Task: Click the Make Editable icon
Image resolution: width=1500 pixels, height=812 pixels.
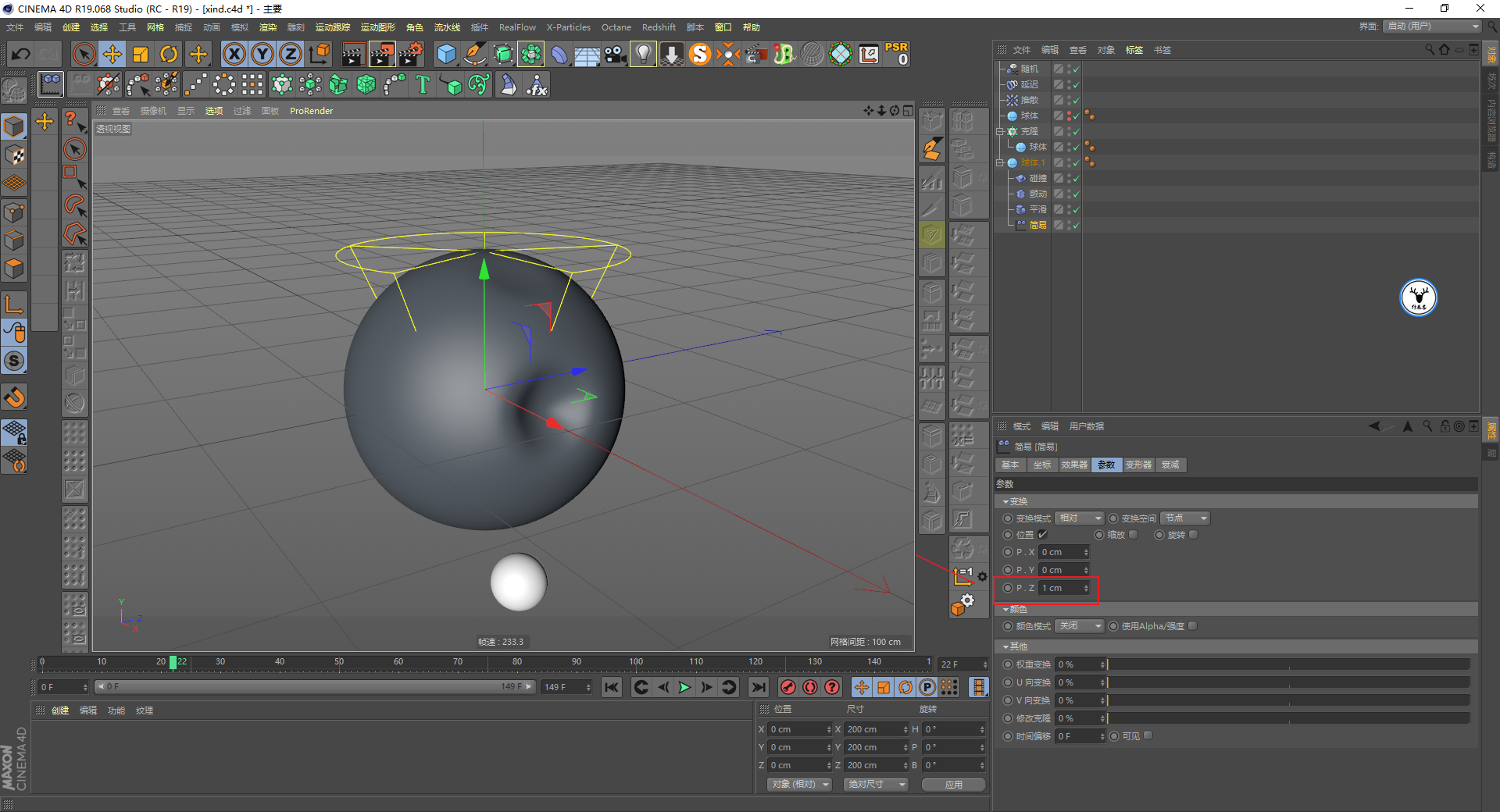Action: [x=14, y=91]
